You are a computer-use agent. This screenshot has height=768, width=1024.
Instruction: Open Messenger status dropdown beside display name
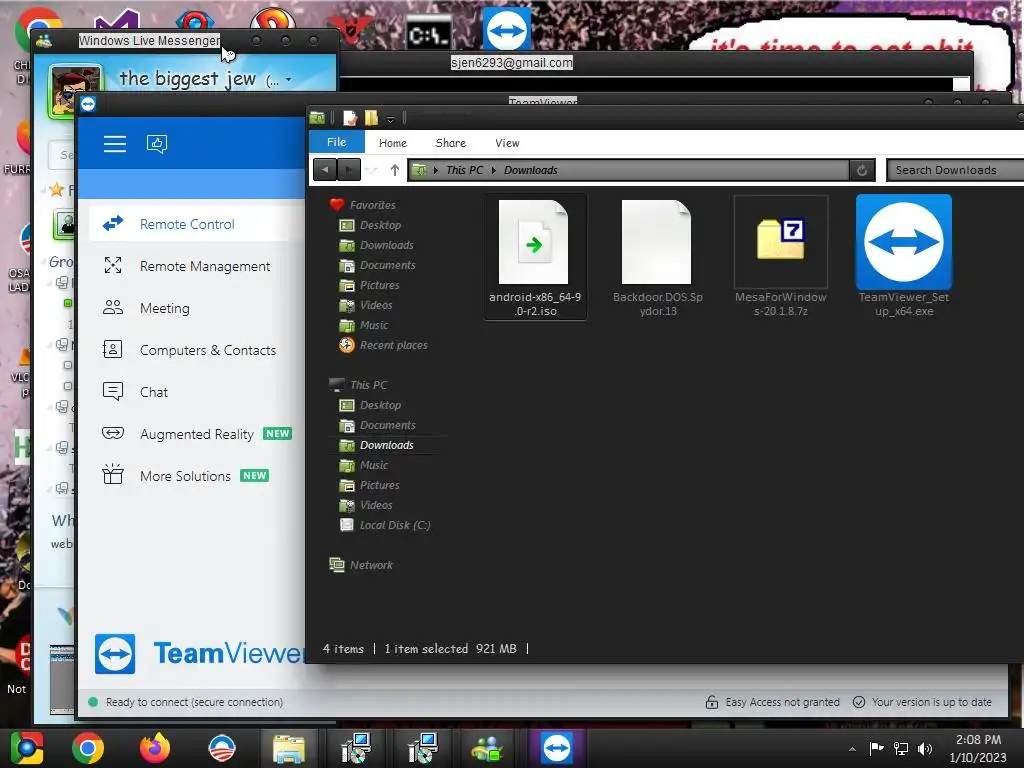[x=288, y=80]
